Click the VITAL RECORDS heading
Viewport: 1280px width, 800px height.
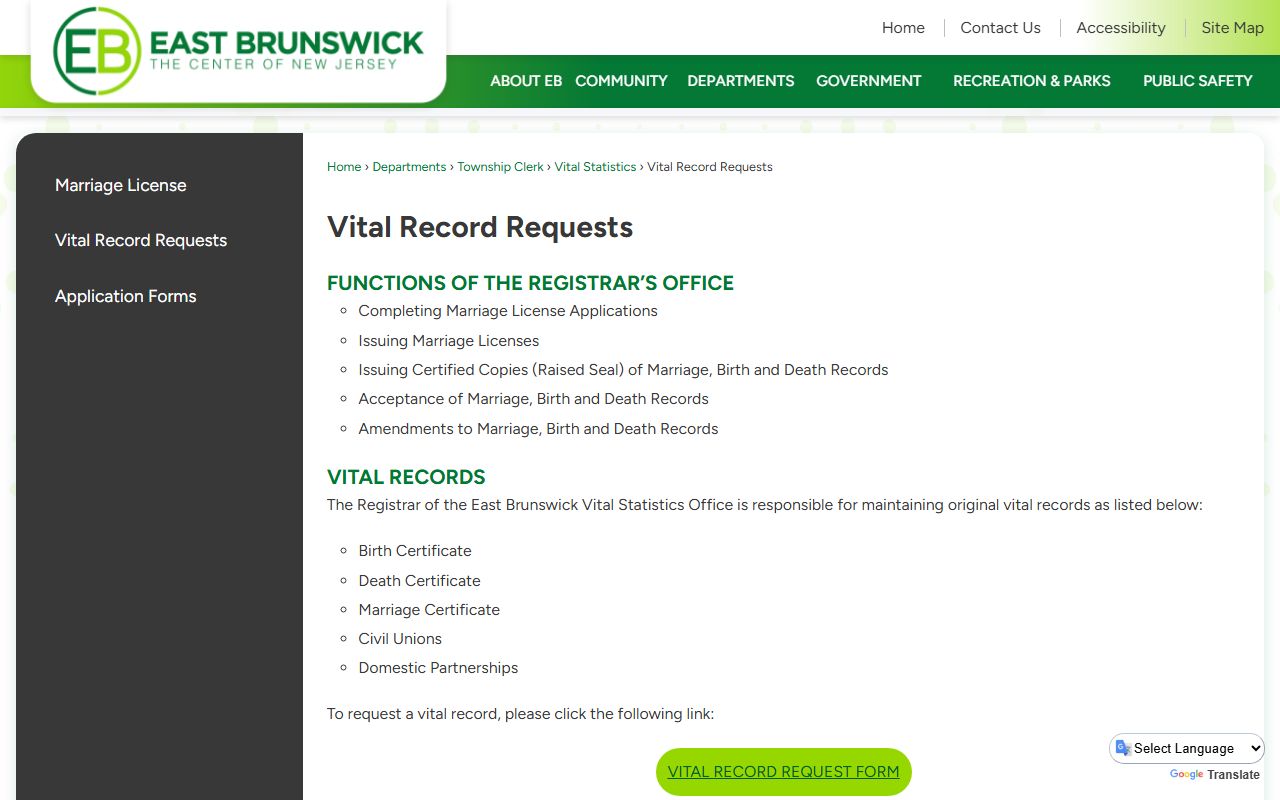click(x=406, y=477)
